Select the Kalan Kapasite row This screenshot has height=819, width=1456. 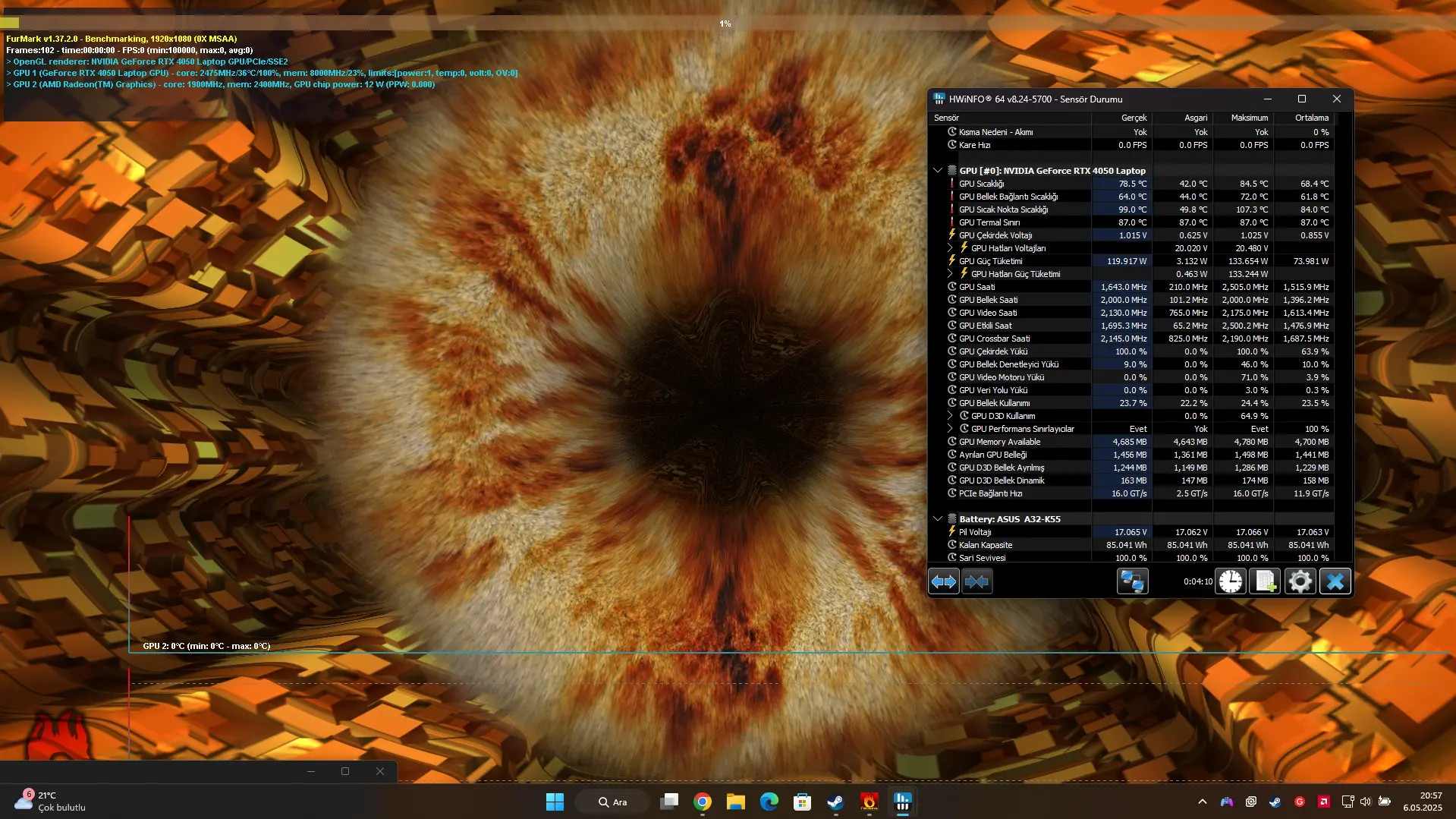click(1131, 545)
